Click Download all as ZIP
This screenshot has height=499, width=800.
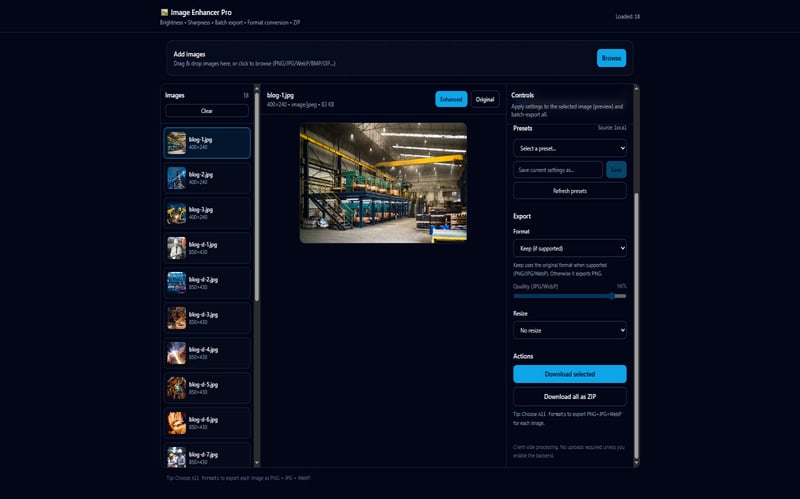(x=570, y=396)
